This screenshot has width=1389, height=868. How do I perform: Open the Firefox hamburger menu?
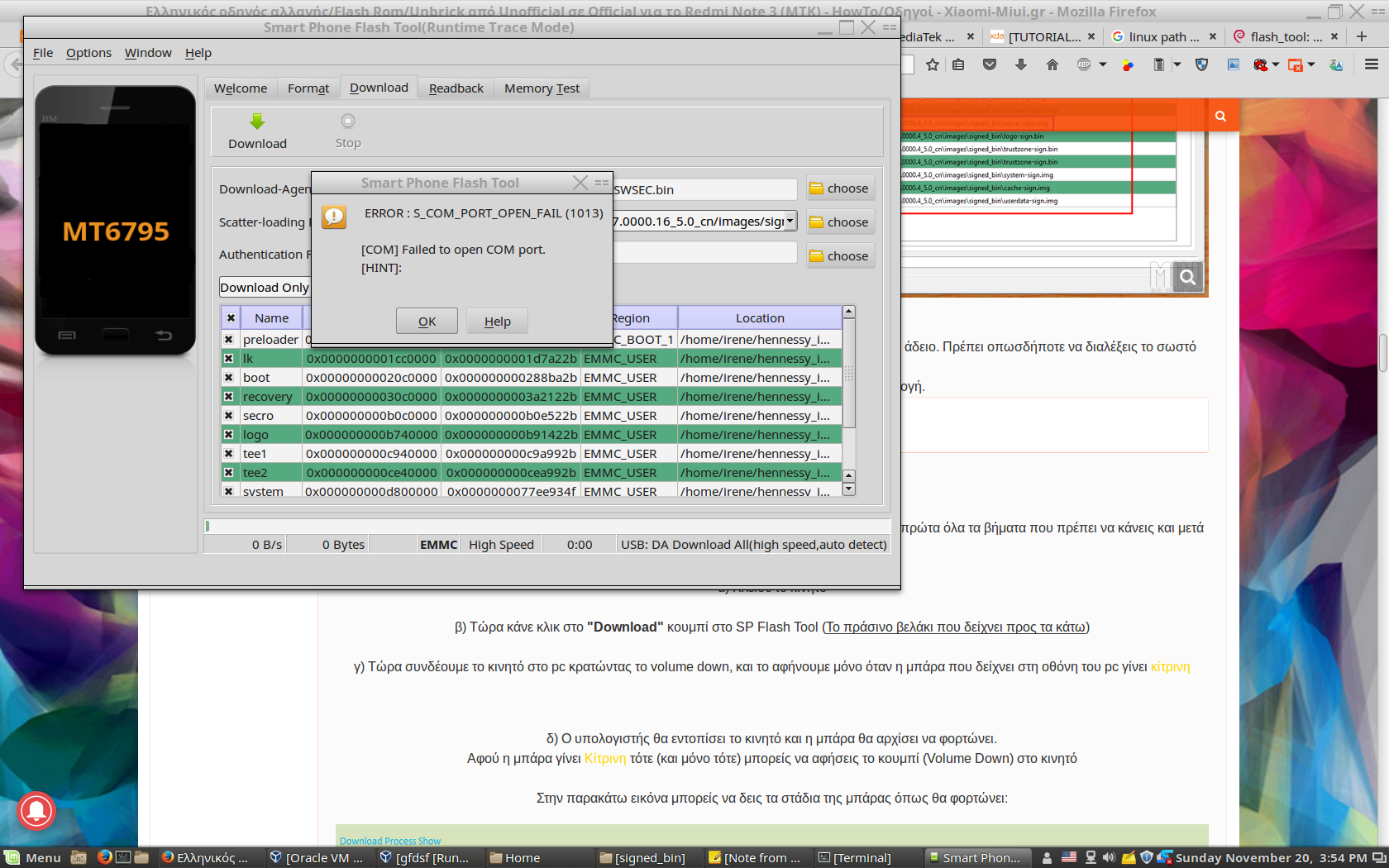(x=1371, y=64)
